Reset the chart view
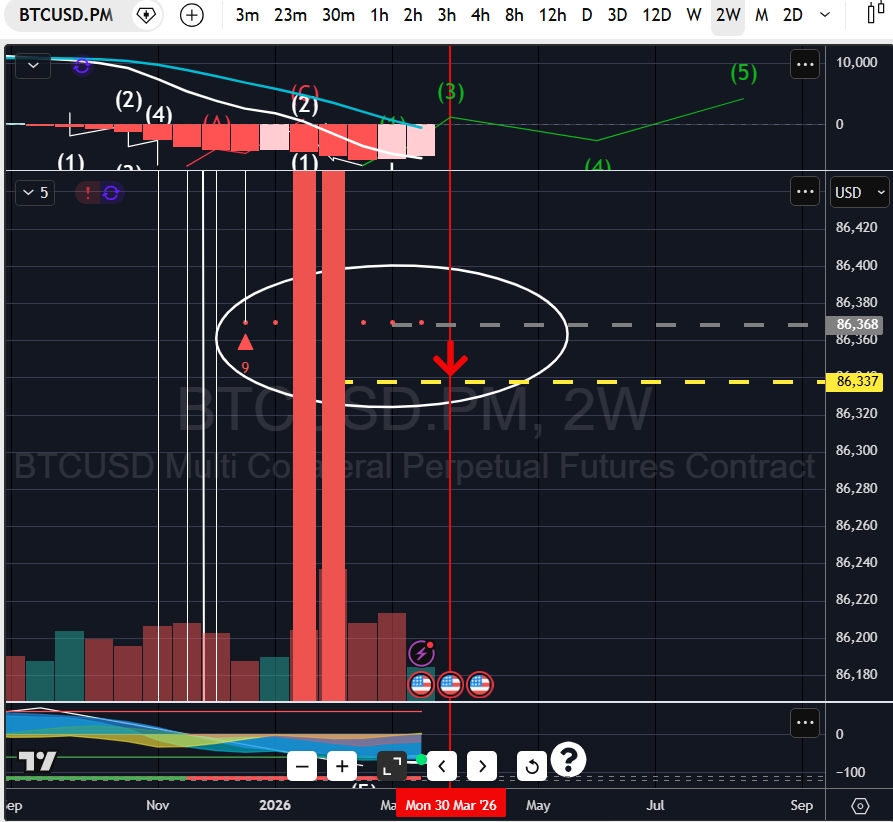893x822 pixels. pyautogui.click(x=532, y=766)
